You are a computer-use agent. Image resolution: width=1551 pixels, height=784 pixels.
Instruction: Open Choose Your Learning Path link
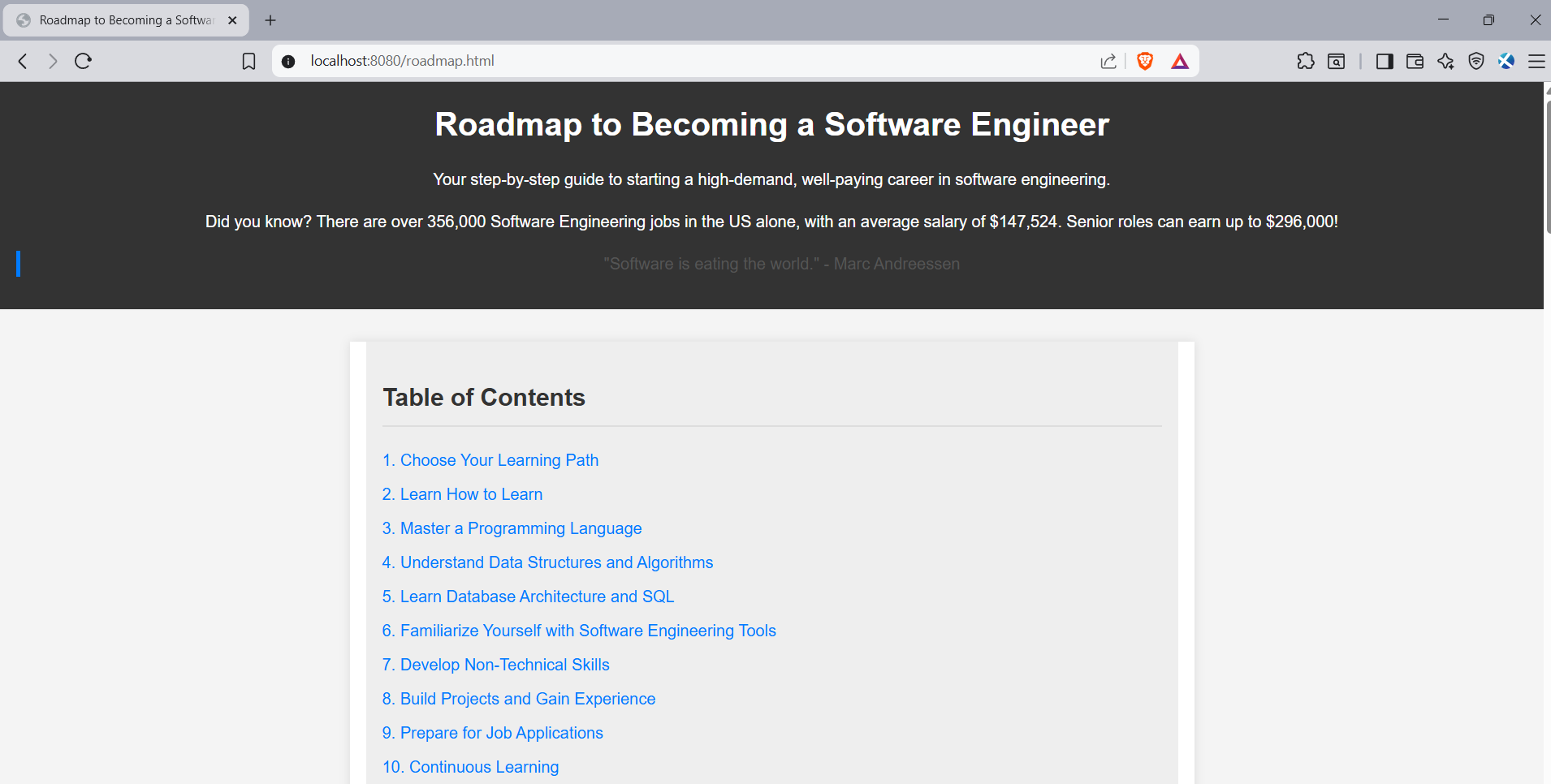click(x=490, y=460)
